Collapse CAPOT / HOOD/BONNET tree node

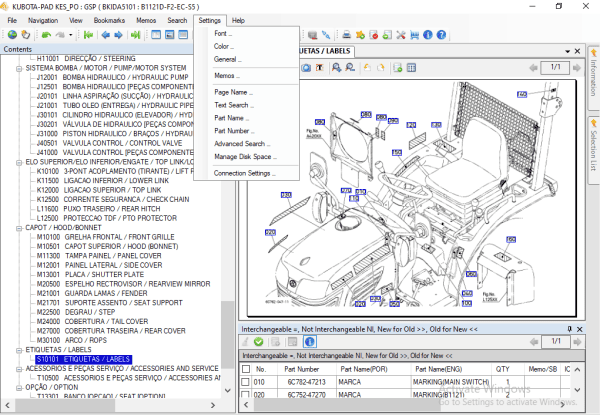click(19, 228)
